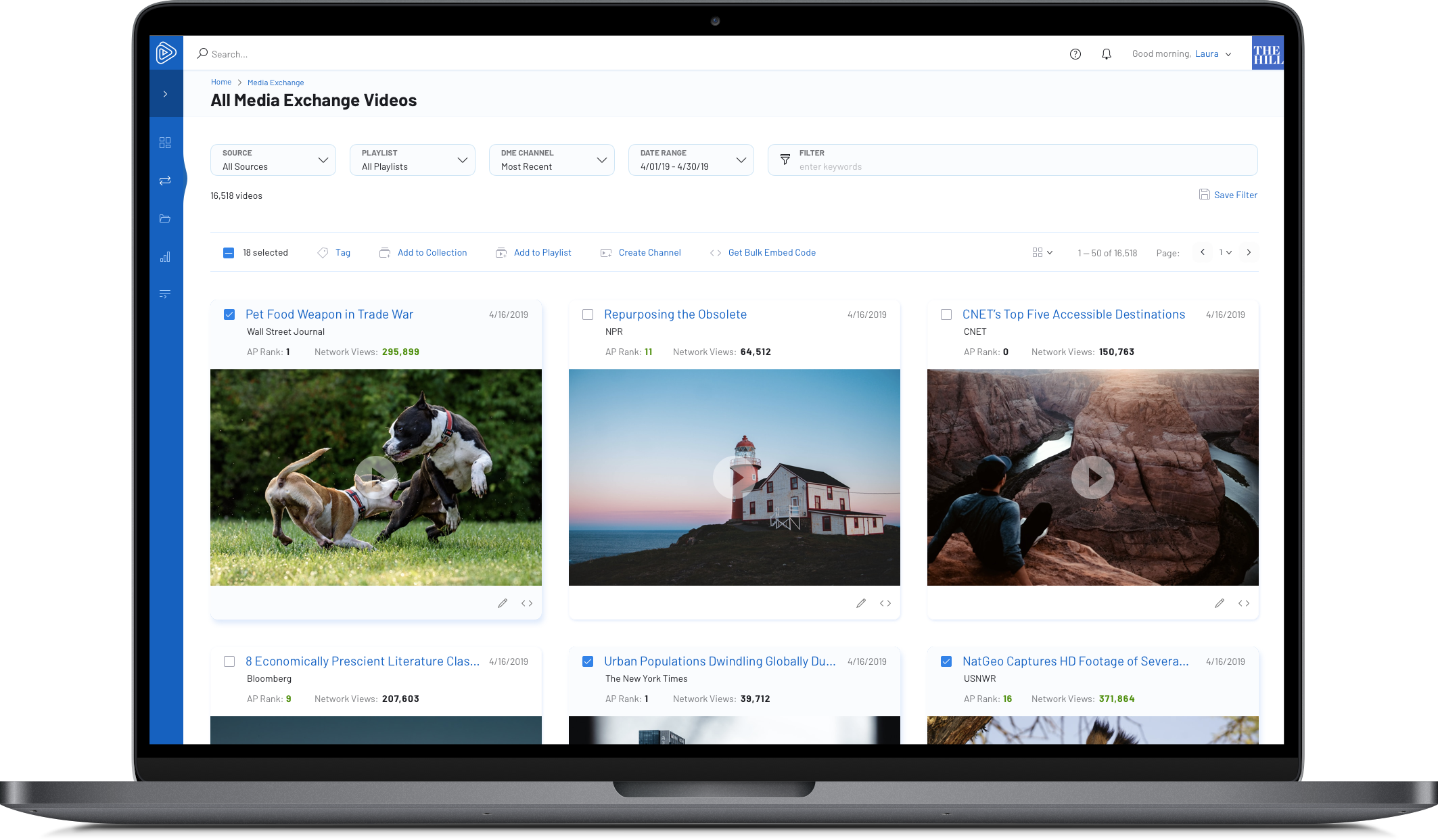Image resolution: width=1438 pixels, height=840 pixels.
Task: Uncheck NatGeo Captures HD Footage checkbox
Action: [x=946, y=661]
